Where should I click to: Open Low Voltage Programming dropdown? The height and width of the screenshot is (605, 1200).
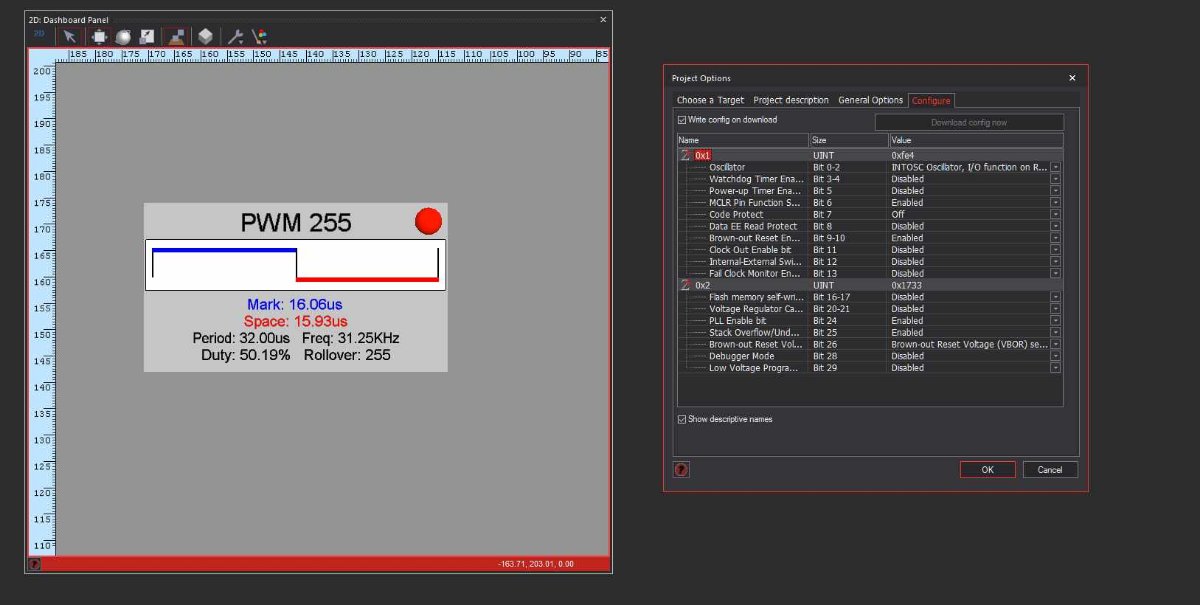tap(1055, 368)
